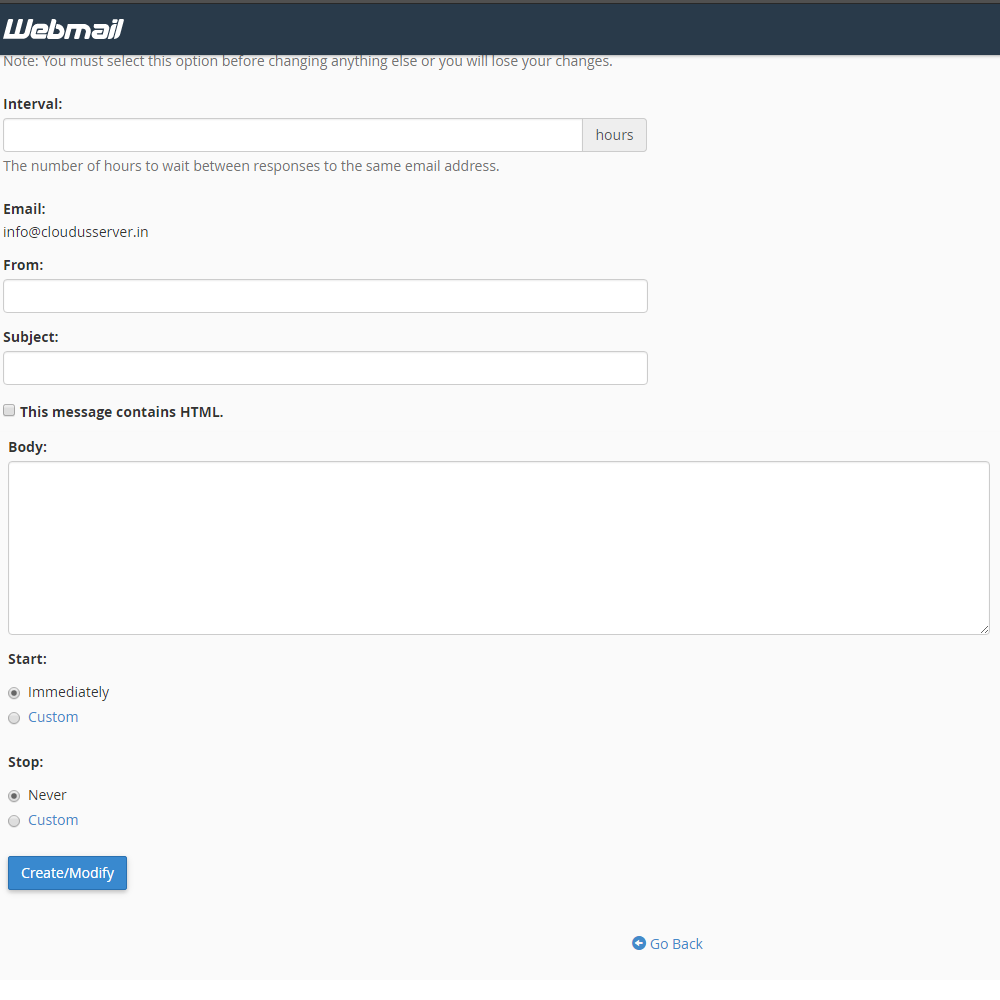Click the Webmail logo
Screen dimensions: 1000x1000
click(63, 29)
